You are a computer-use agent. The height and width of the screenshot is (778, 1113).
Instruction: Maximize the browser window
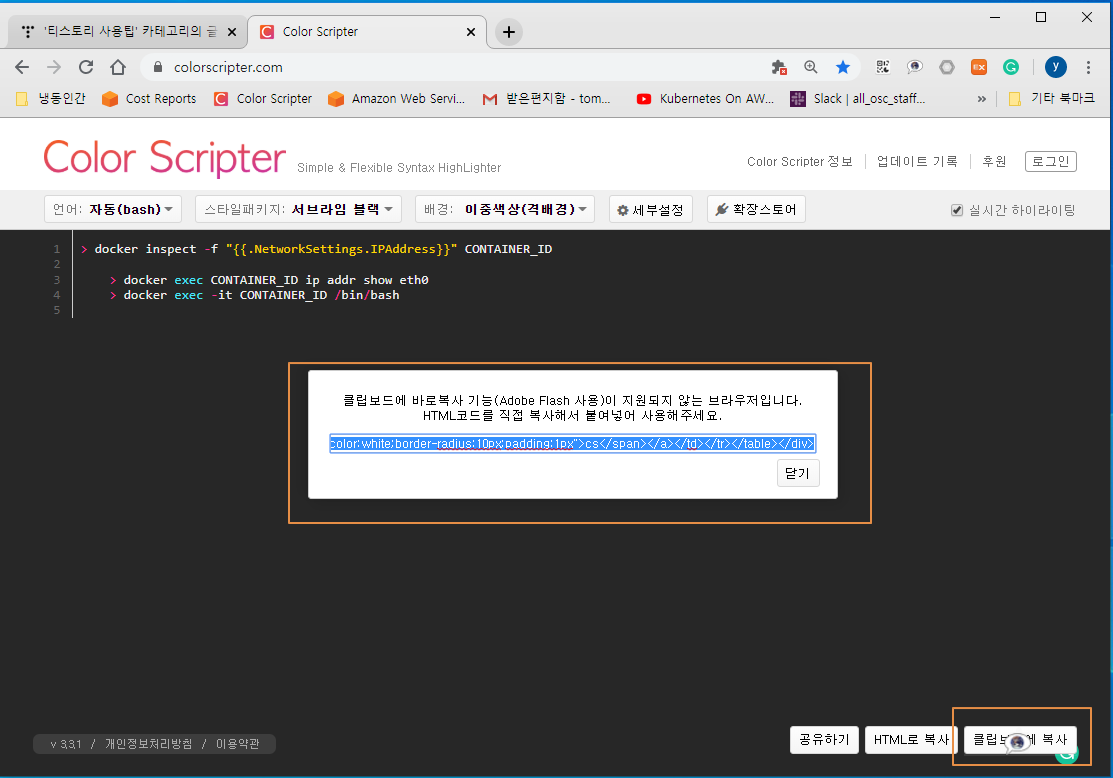point(1041,17)
